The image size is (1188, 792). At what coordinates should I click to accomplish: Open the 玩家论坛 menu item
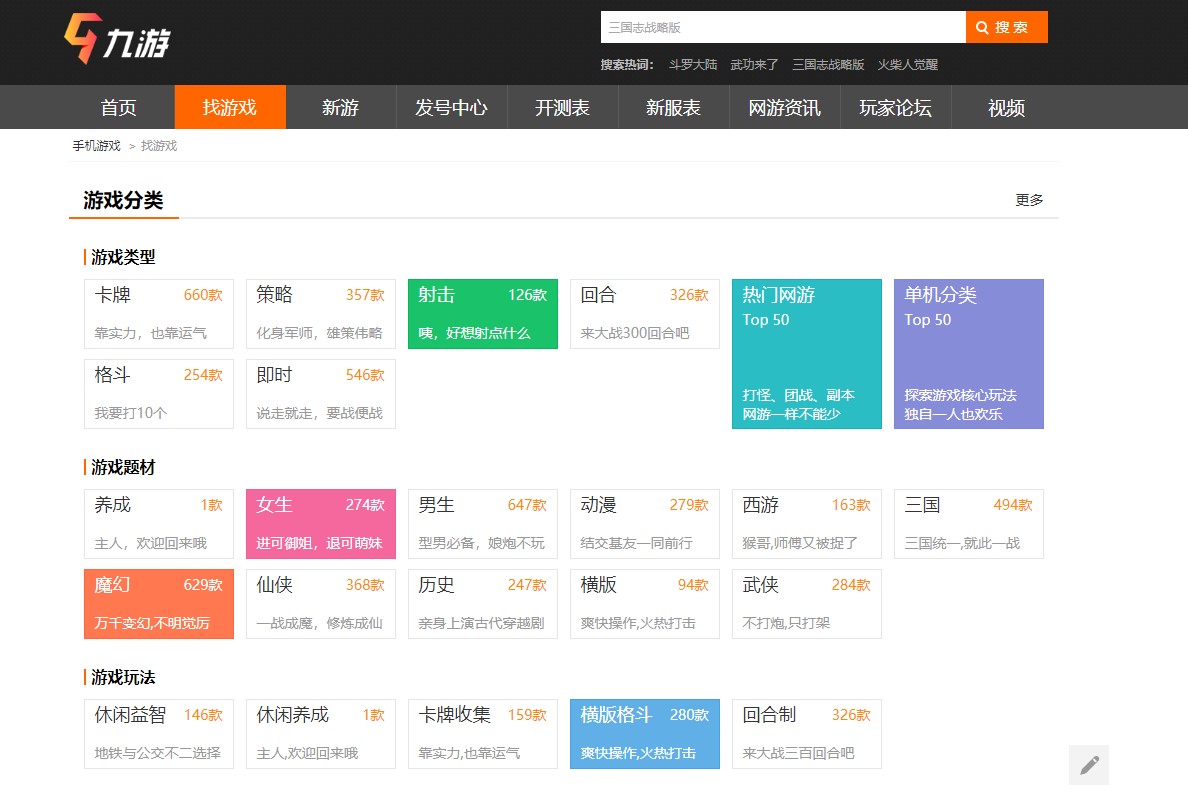[x=895, y=108]
